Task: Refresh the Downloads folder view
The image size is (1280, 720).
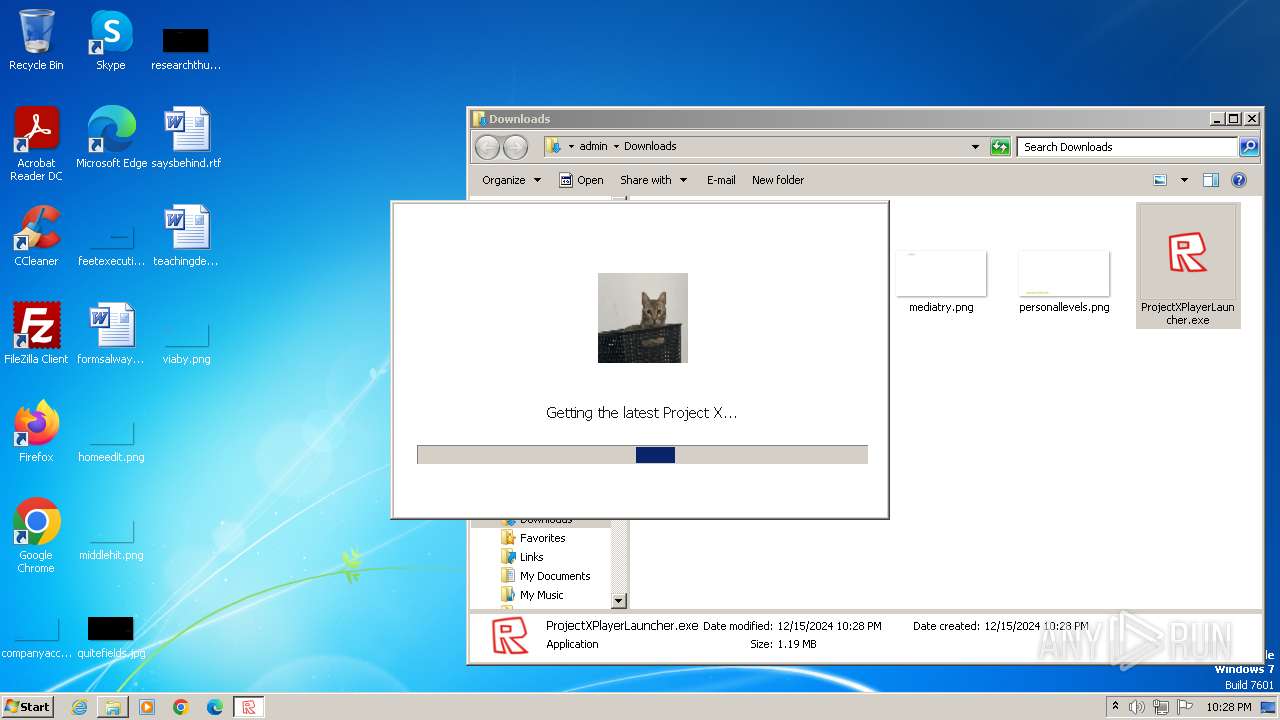Action: [1000, 147]
